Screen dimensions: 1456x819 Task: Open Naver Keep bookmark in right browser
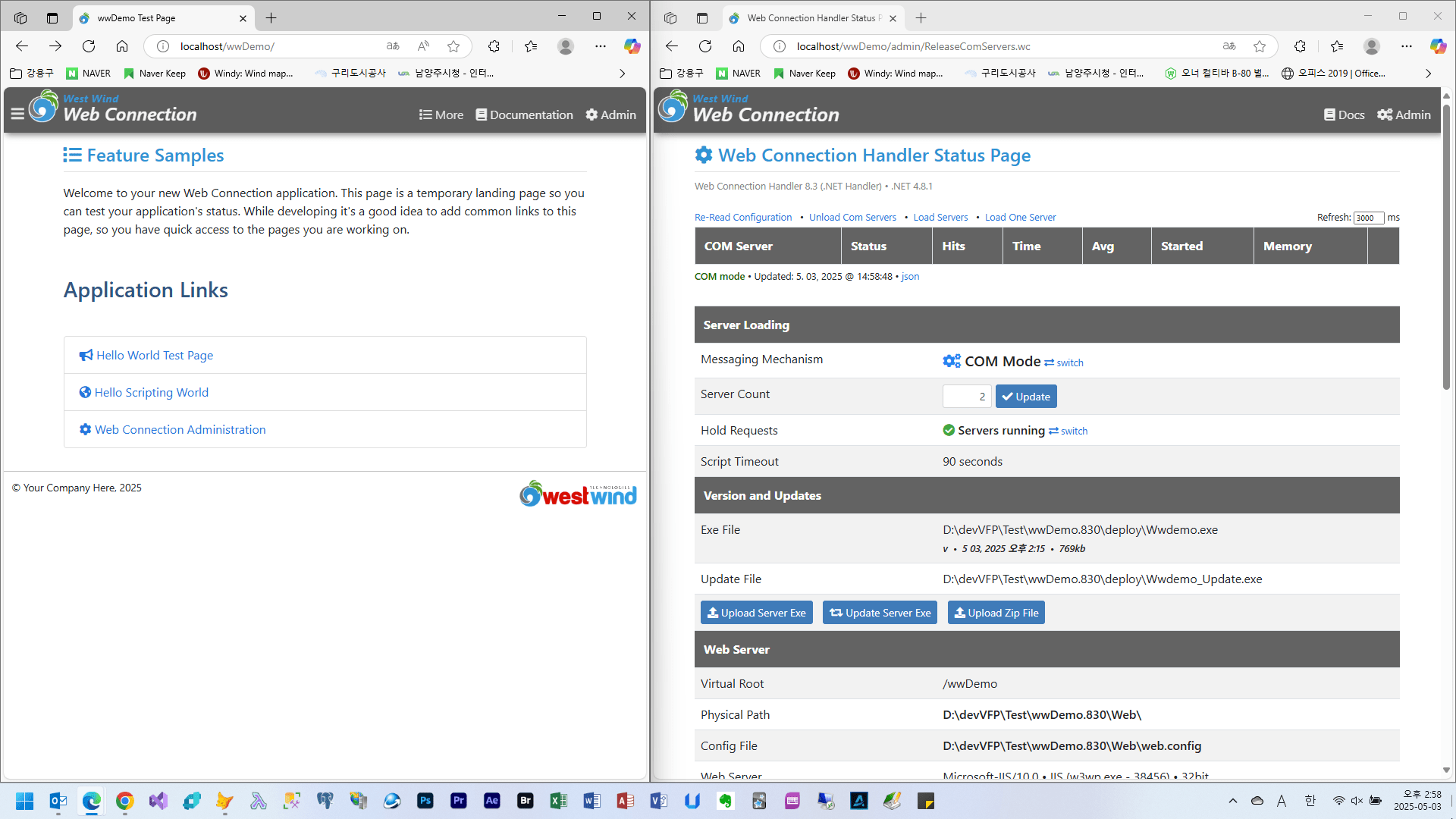tap(805, 74)
